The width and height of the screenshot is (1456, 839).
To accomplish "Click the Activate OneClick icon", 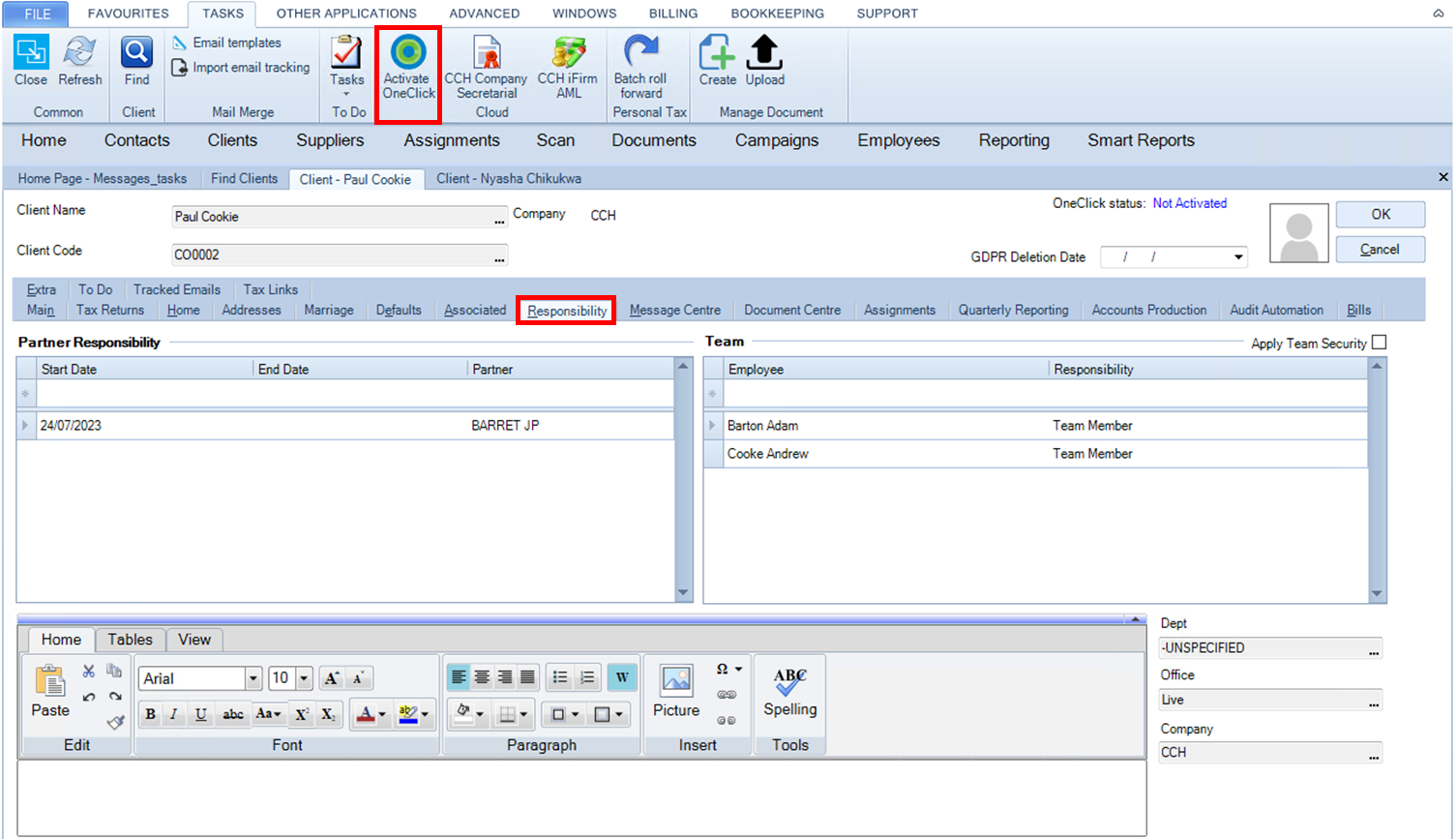I will [408, 68].
